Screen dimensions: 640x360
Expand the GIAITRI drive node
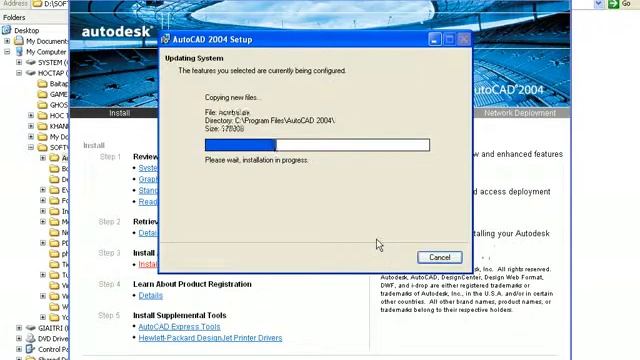[x=19, y=328]
